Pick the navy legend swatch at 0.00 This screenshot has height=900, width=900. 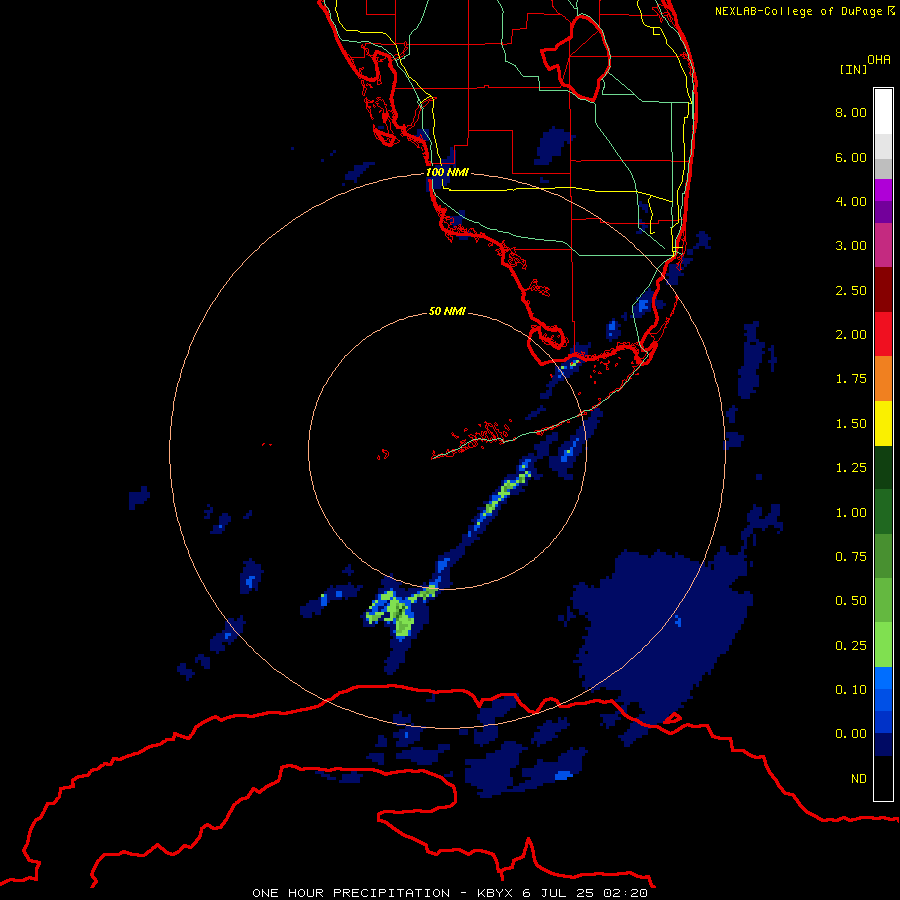(883, 745)
